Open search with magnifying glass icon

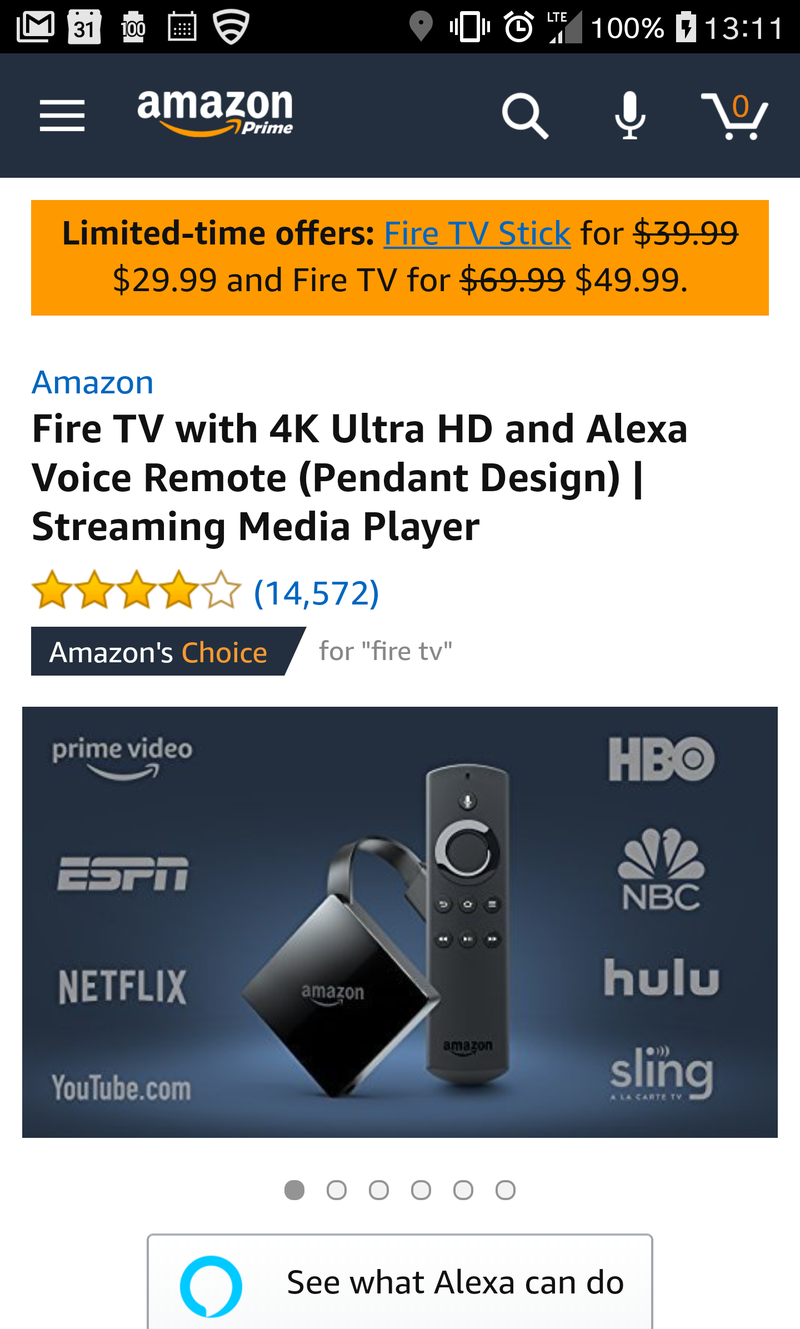point(525,116)
